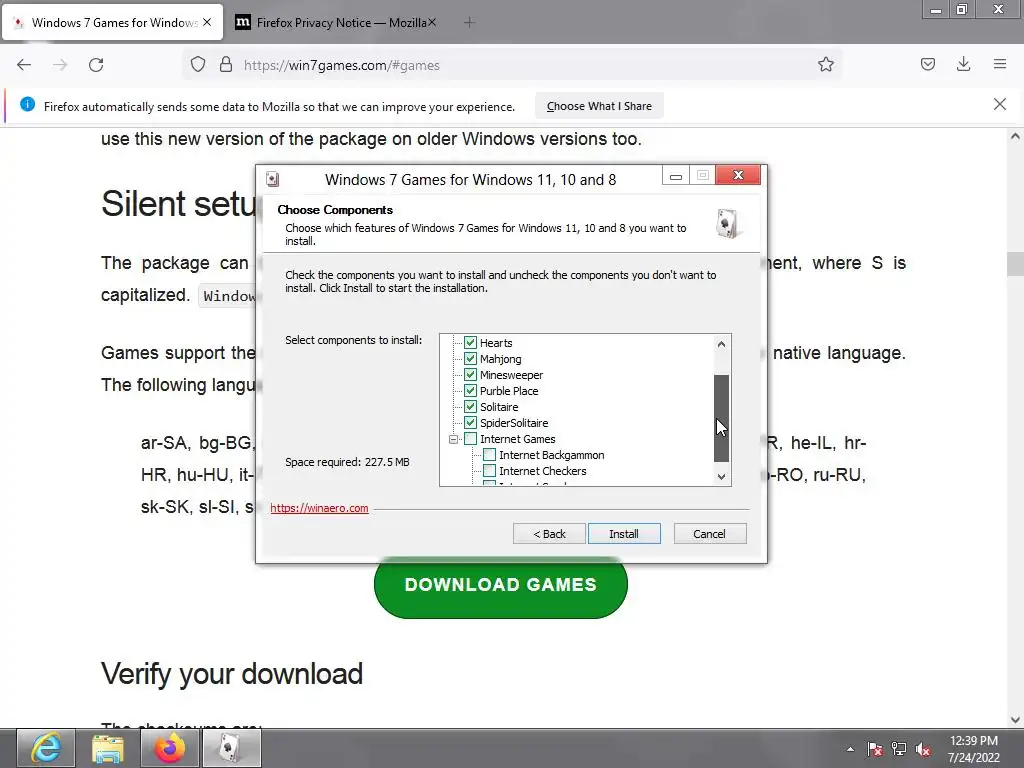Open Internet Explorer from taskbar

(x=46, y=748)
